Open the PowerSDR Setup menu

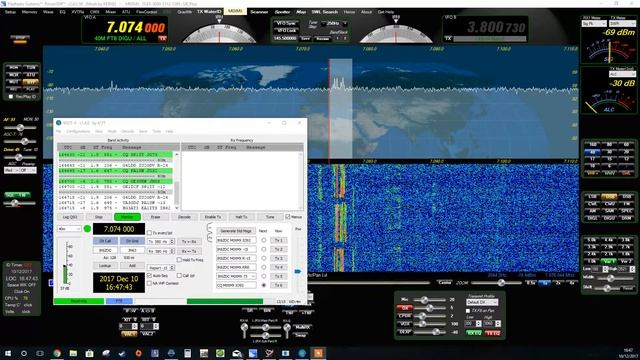10,12
